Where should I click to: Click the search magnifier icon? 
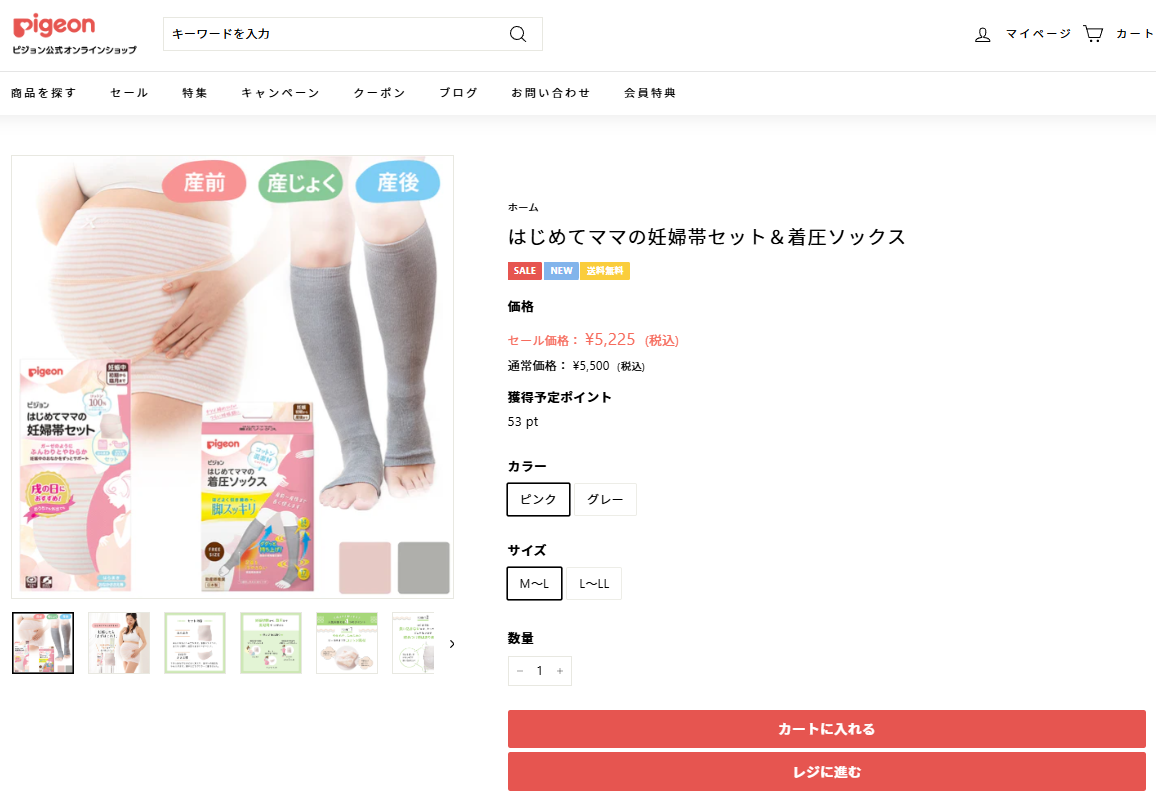[518, 34]
